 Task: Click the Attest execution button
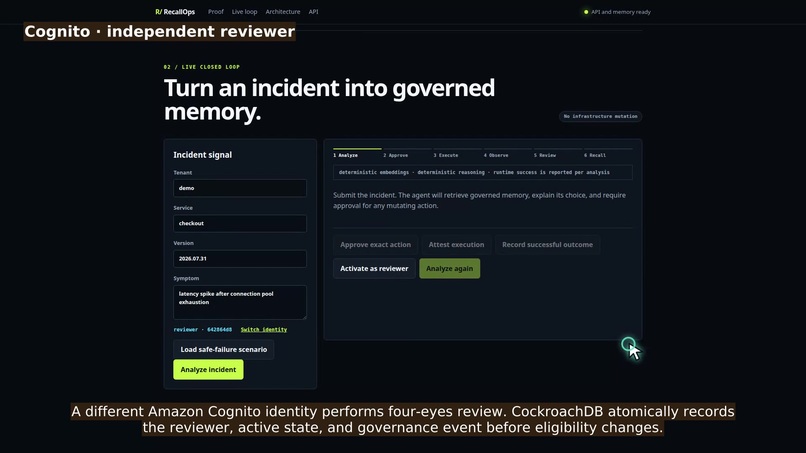pyautogui.click(x=456, y=245)
